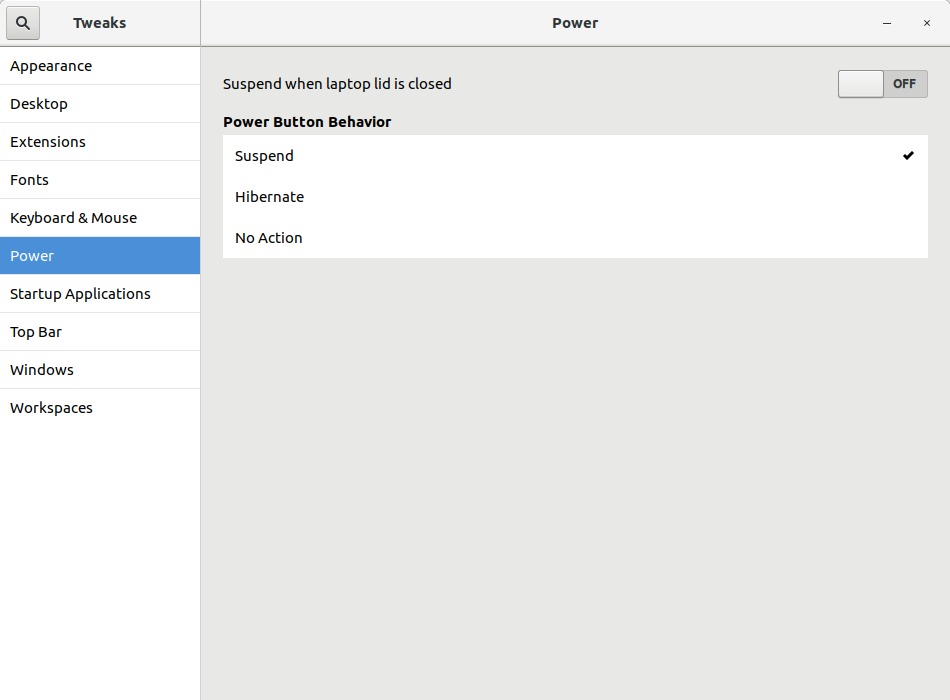
Task: Click the checkmark next to Suspend
Action: pyautogui.click(x=908, y=155)
